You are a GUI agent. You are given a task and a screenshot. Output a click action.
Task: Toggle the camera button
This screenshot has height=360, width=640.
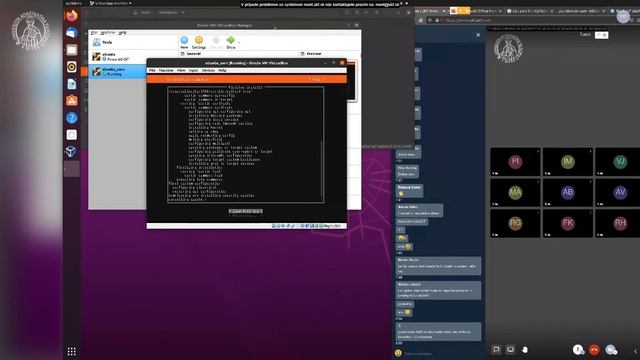611,349
